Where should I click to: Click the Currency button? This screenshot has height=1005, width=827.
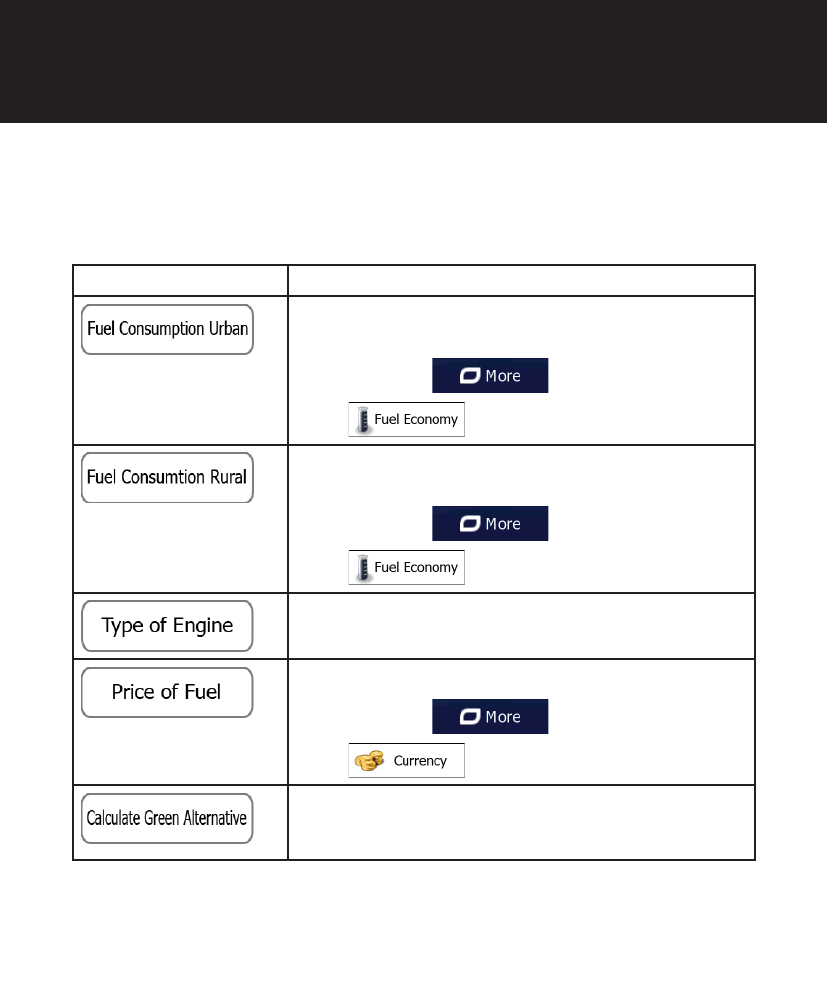406,761
